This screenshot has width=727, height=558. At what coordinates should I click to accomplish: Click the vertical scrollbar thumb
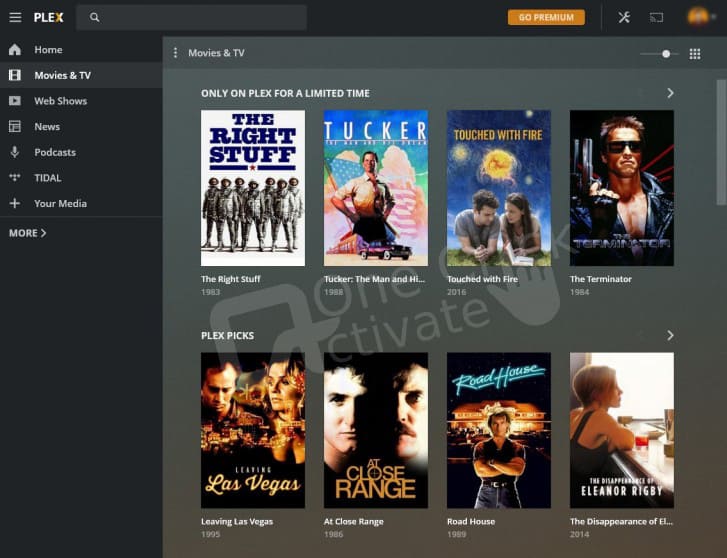721,142
